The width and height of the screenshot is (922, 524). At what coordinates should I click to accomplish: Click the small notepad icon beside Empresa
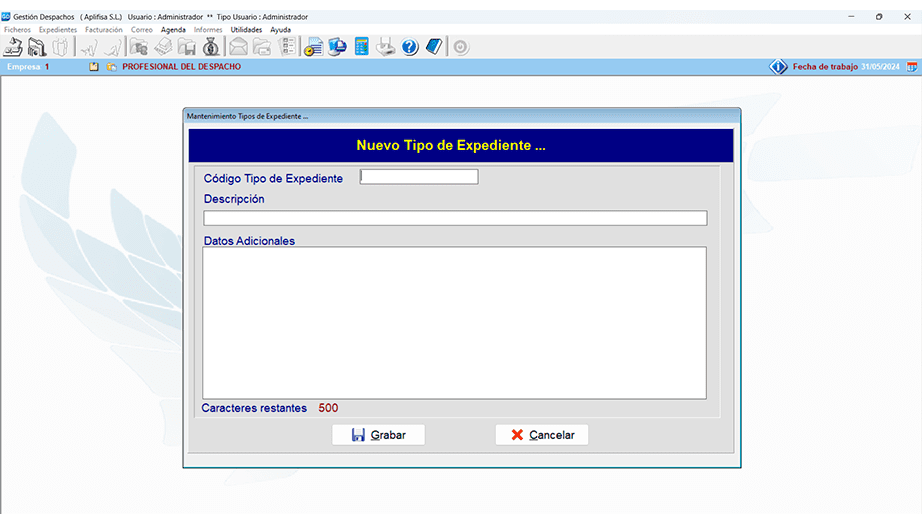pos(94,67)
